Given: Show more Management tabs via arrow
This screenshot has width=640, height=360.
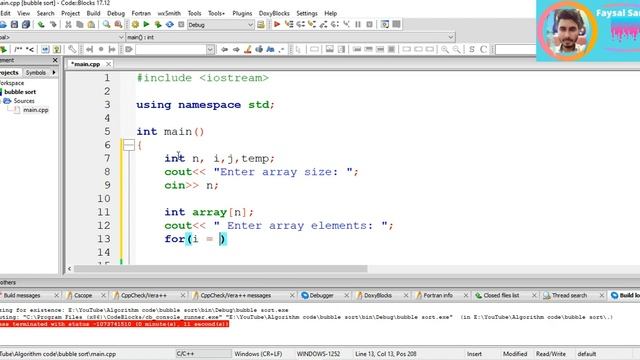Looking at the screenshot, I should click(x=54, y=72).
